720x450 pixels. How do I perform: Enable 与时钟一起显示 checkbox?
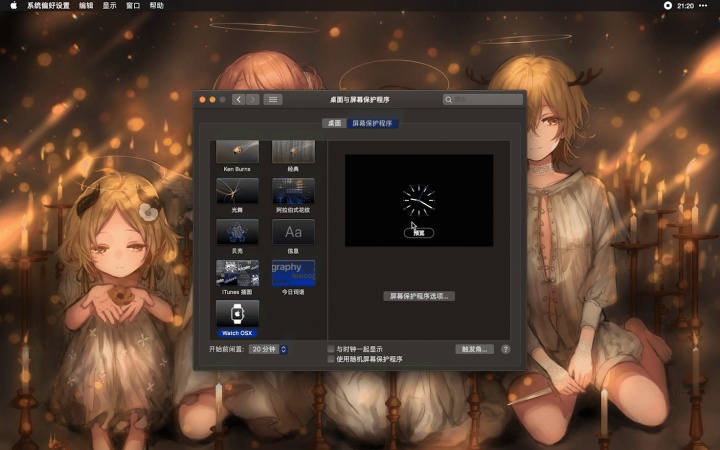[331, 349]
